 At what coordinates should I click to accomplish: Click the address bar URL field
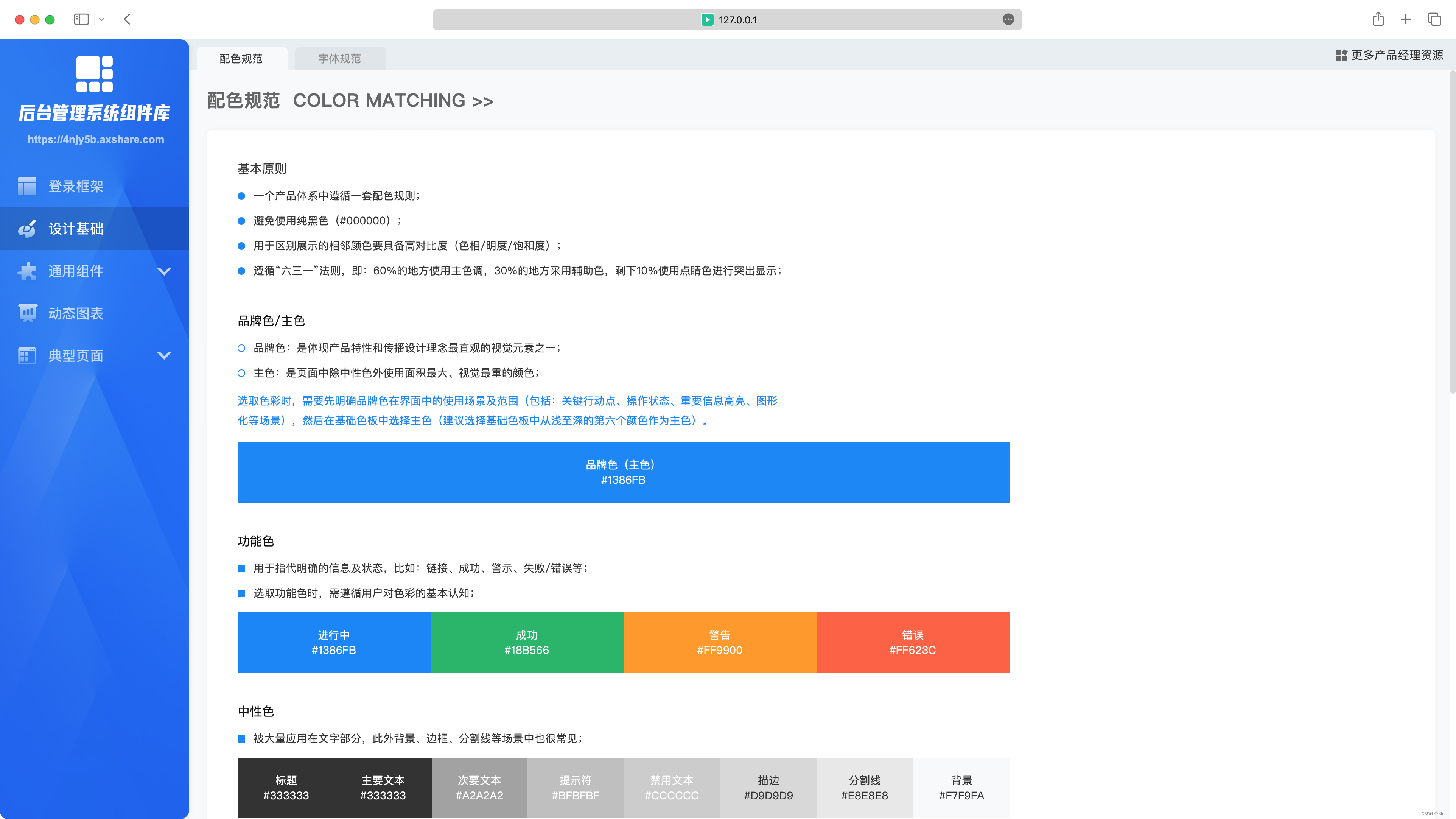pos(728,19)
